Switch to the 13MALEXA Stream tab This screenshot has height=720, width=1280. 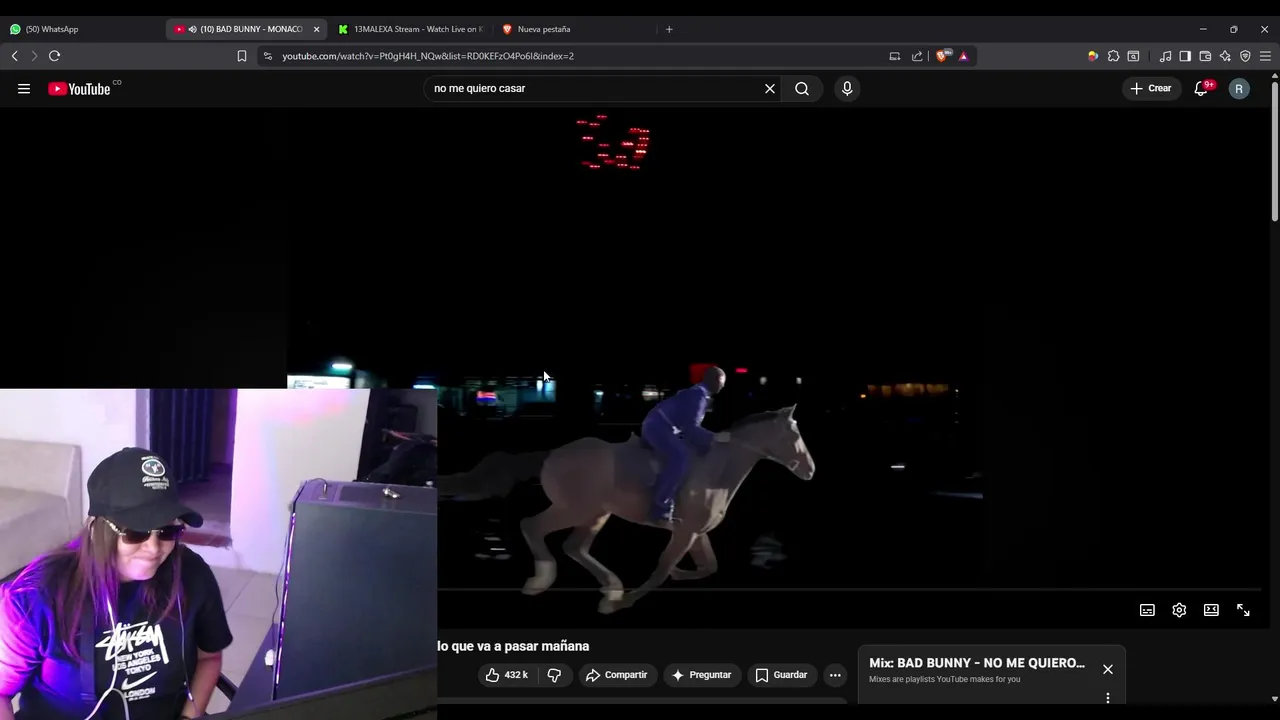coord(410,29)
